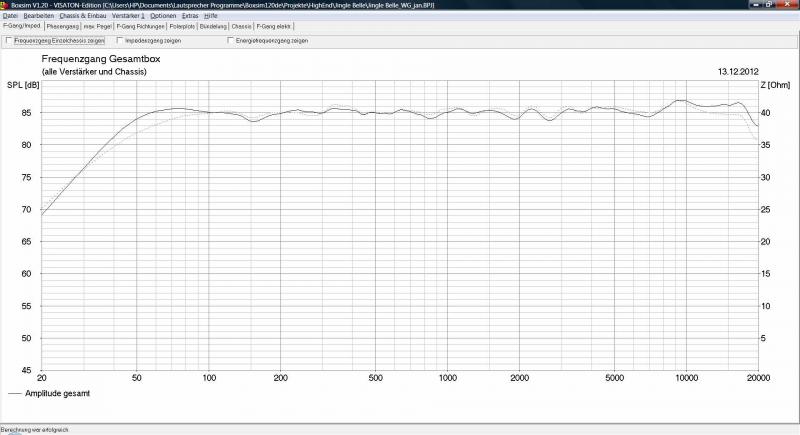Viewport: 800px width, 435px height.
Task: Switch to the F-Gang elektr. tab
Action: pos(274,26)
